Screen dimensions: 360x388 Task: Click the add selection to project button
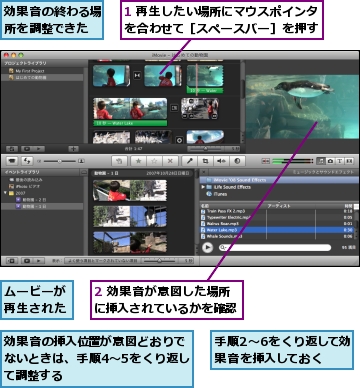(119, 161)
